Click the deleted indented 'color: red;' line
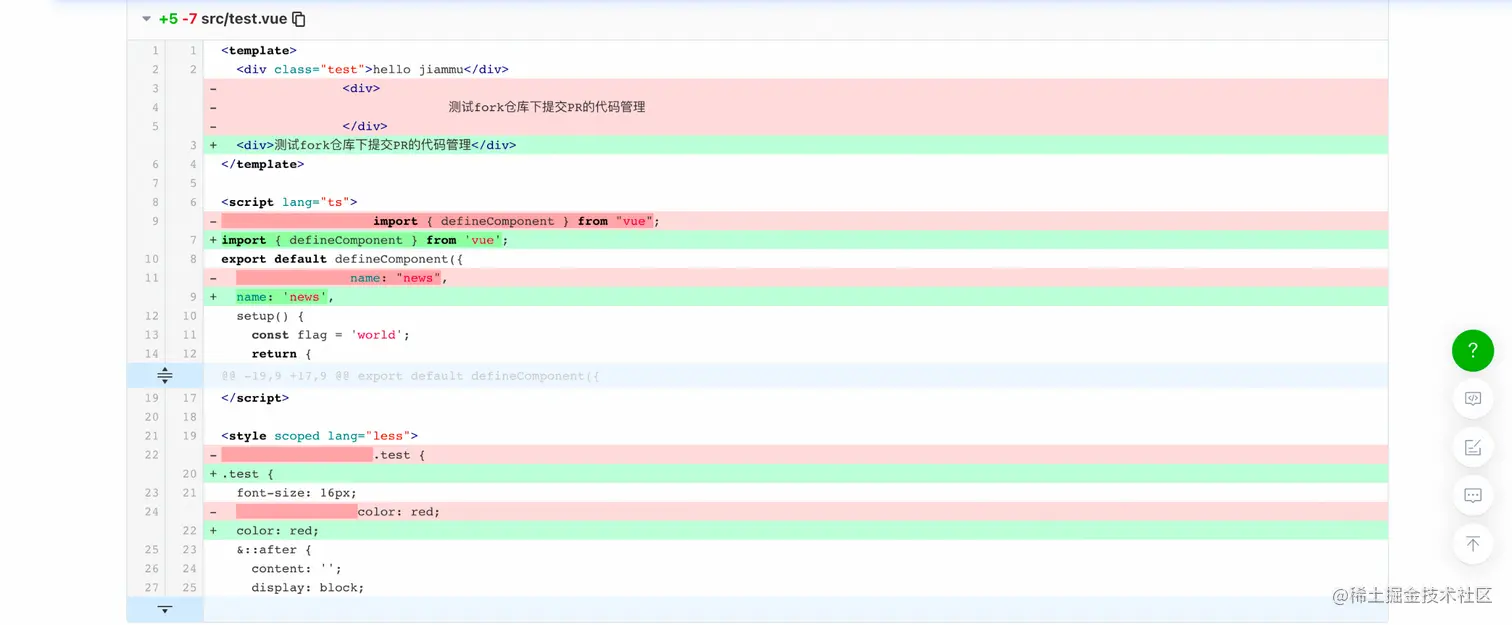Image resolution: width=1512 pixels, height=625 pixels. pyautogui.click(x=795, y=512)
